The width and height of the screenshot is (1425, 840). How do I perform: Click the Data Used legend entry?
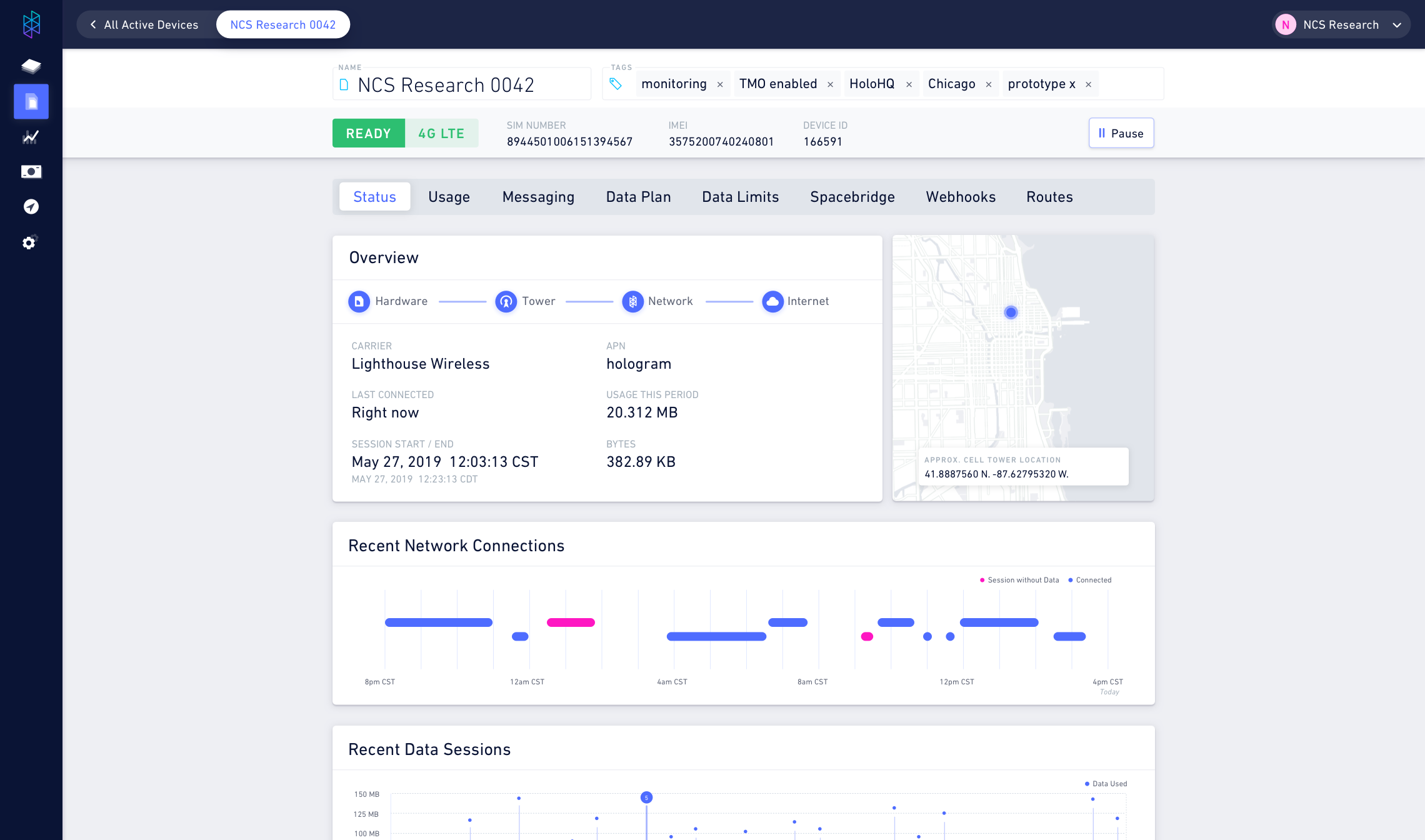1106,784
